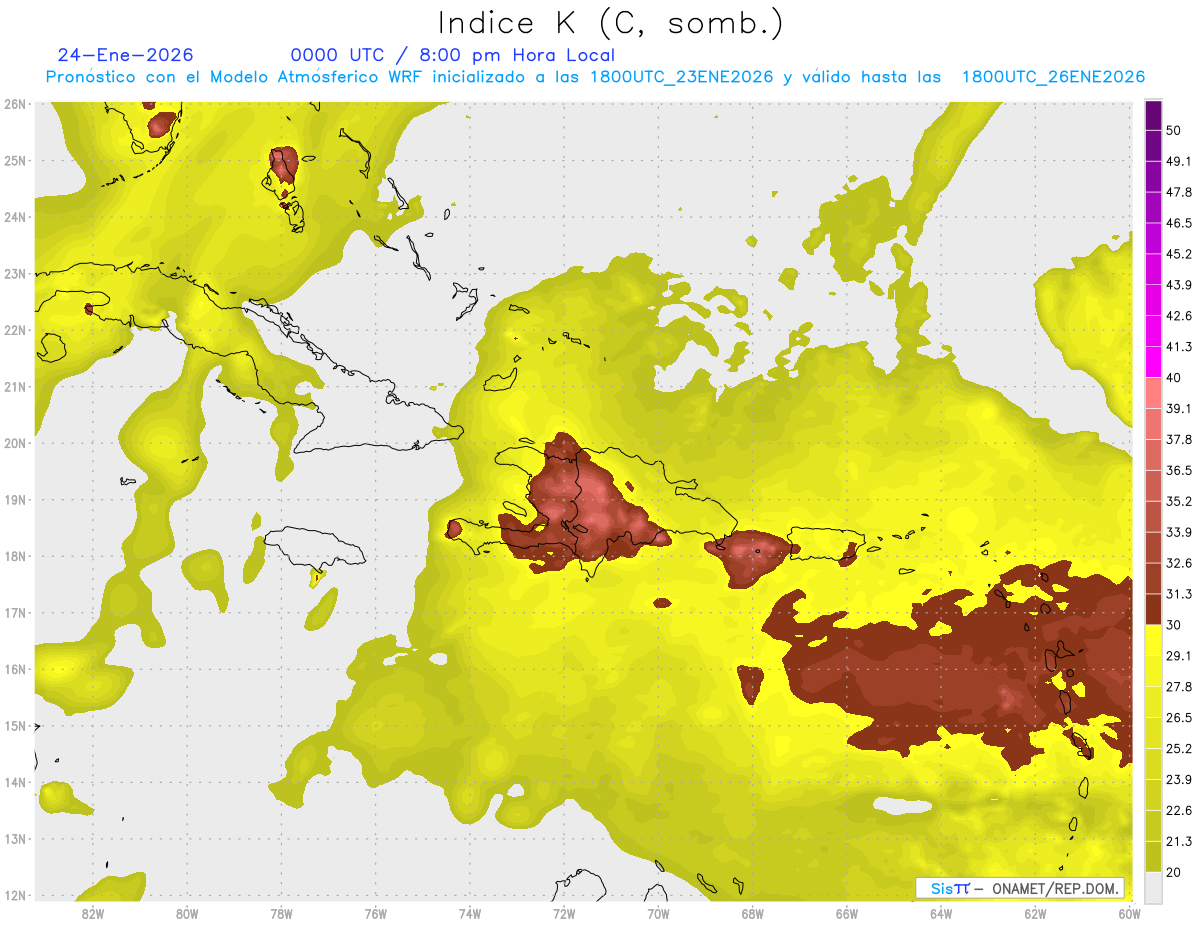1200x927 pixels.
Task: Click the '27.8' colorbar value
Action: 1179,687
